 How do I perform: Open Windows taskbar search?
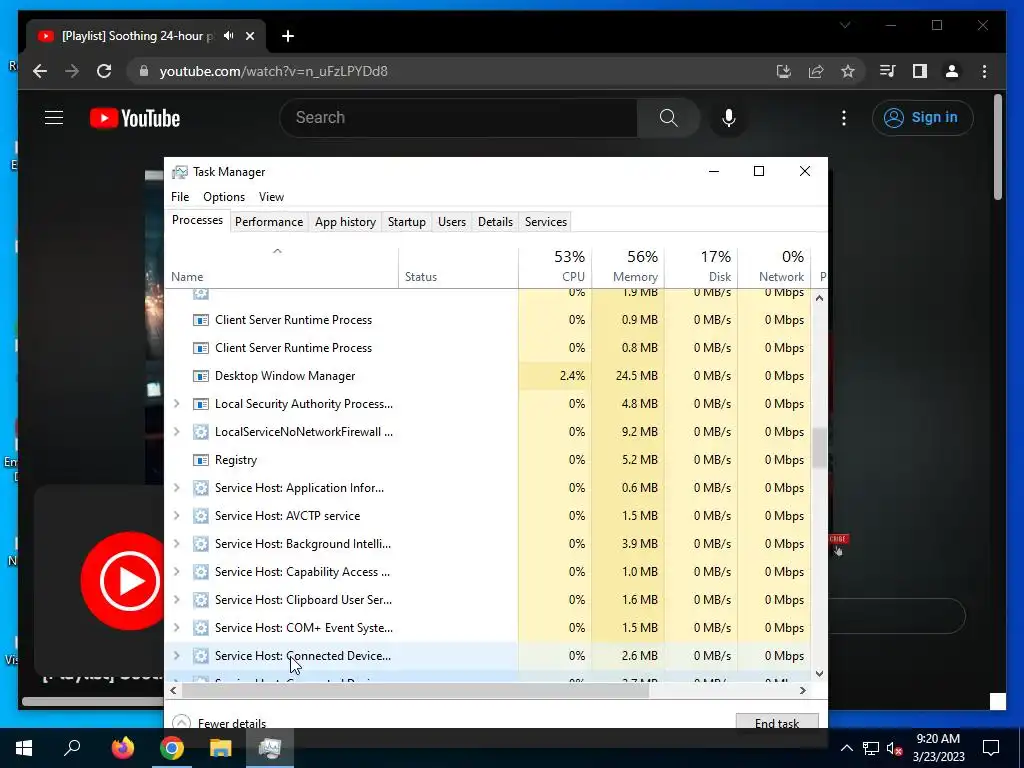coord(72,748)
